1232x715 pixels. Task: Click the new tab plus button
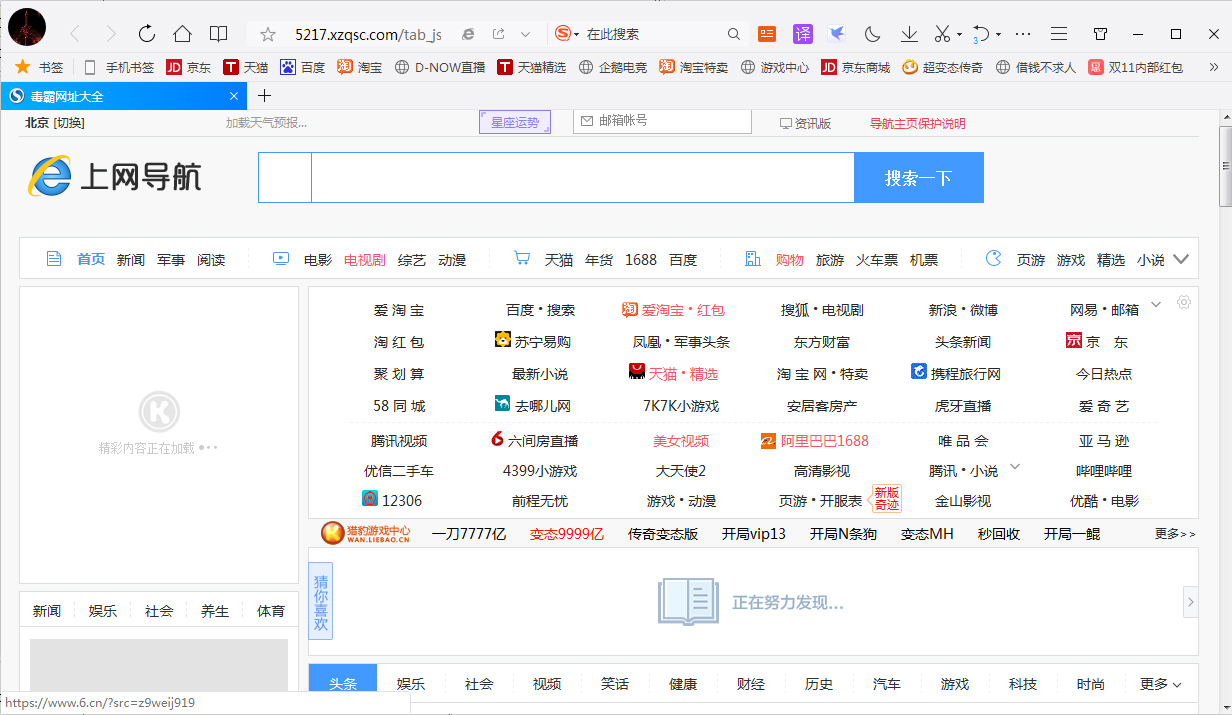click(262, 97)
